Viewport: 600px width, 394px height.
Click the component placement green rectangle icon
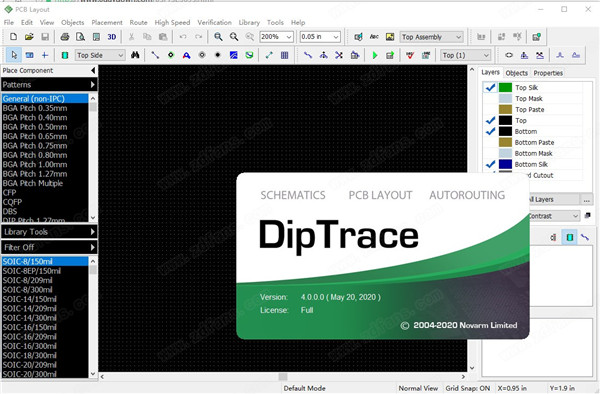(65, 55)
